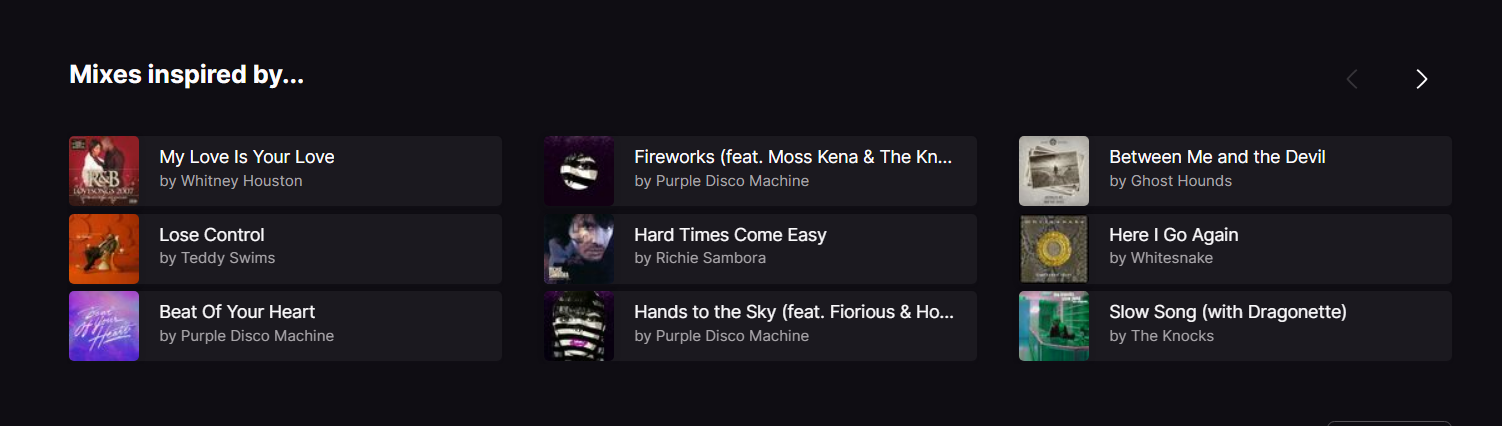Click the Mixes inspired by heading
The height and width of the screenshot is (426, 1502).
point(186,75)
